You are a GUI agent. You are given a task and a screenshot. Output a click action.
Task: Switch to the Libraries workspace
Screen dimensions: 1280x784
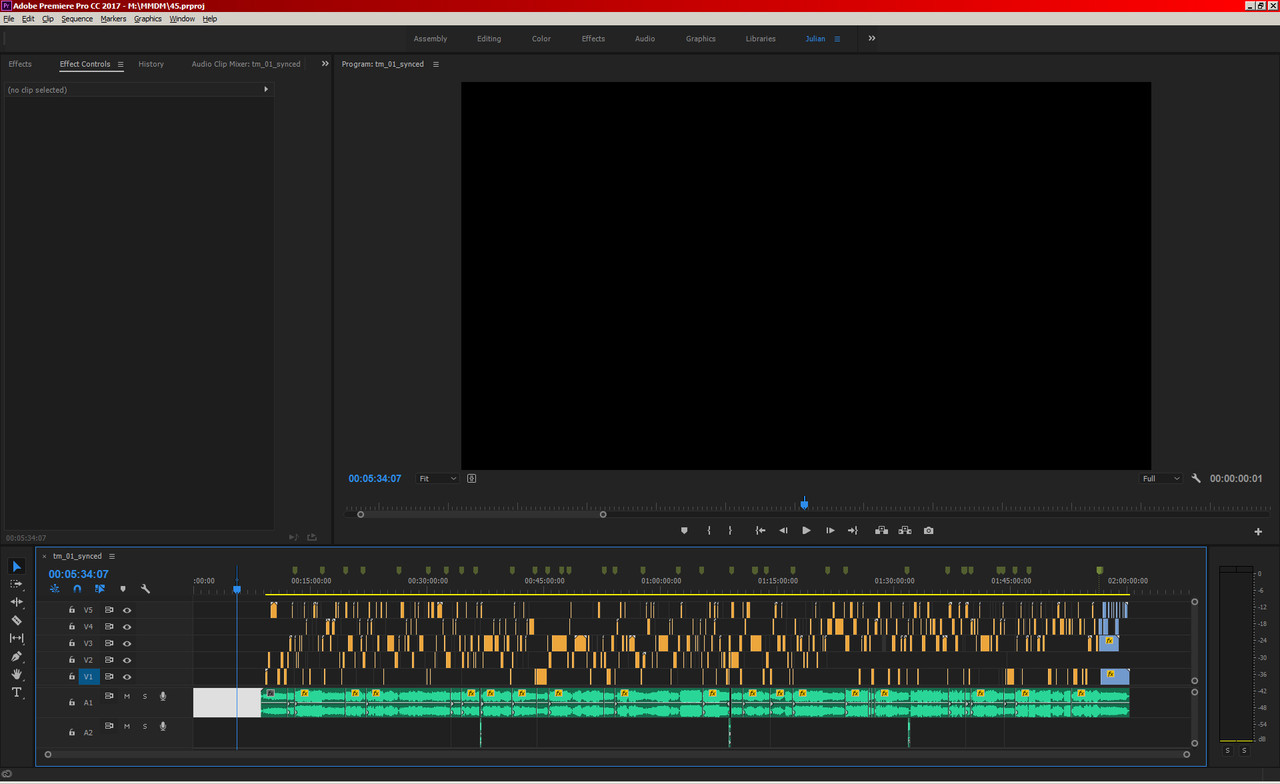[x=760, y=39]
